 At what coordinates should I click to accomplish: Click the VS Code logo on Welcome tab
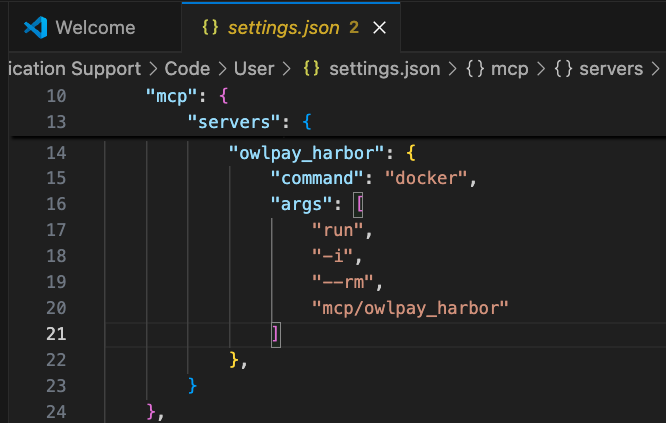36,28
